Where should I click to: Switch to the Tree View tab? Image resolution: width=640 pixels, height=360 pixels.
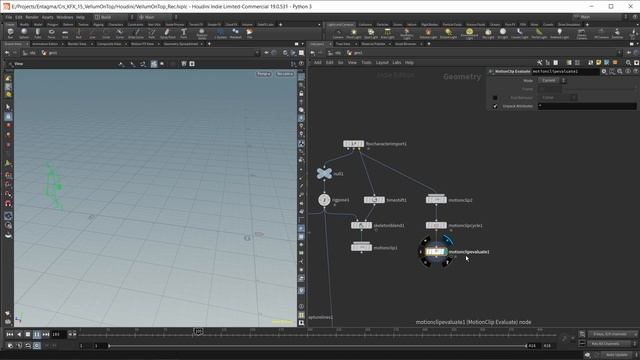343,44
